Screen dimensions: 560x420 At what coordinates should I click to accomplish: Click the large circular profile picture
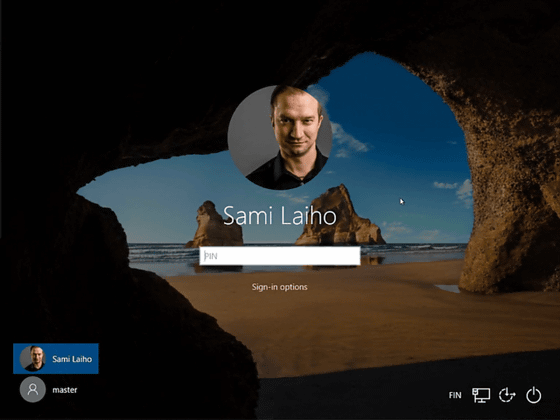[280, 138]
